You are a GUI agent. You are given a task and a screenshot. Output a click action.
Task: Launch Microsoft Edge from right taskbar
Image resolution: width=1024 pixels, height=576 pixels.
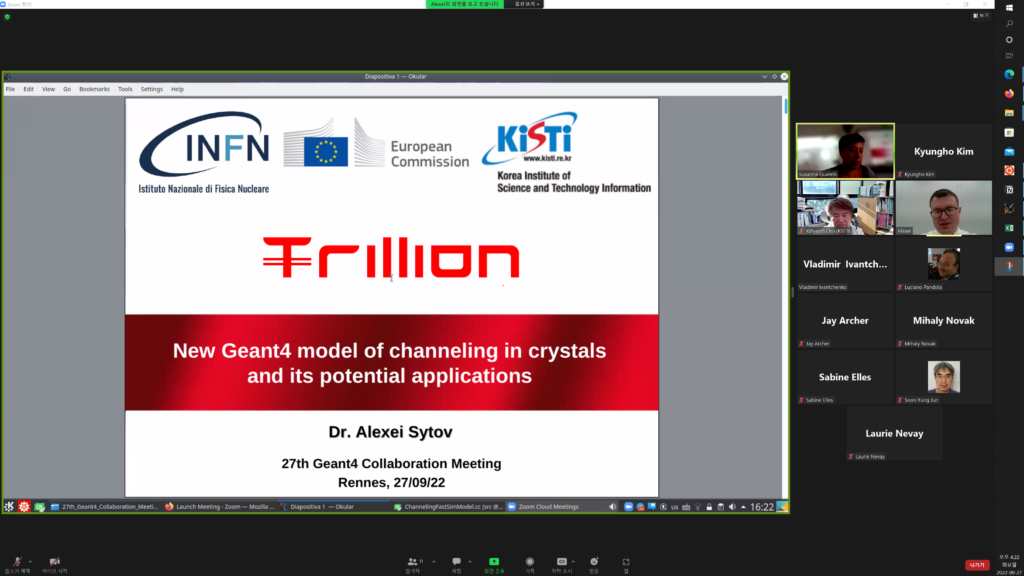[1009, 74]
